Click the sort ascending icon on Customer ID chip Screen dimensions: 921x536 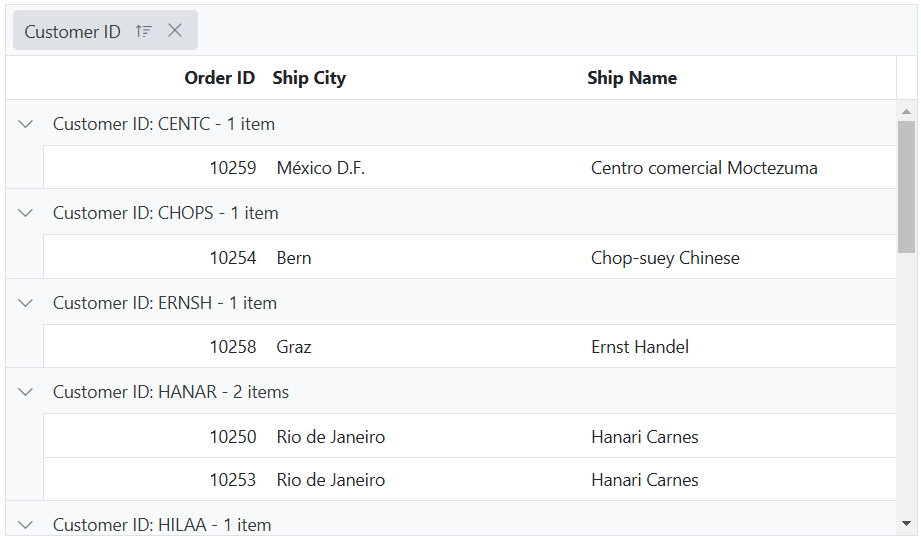(143, 31)
